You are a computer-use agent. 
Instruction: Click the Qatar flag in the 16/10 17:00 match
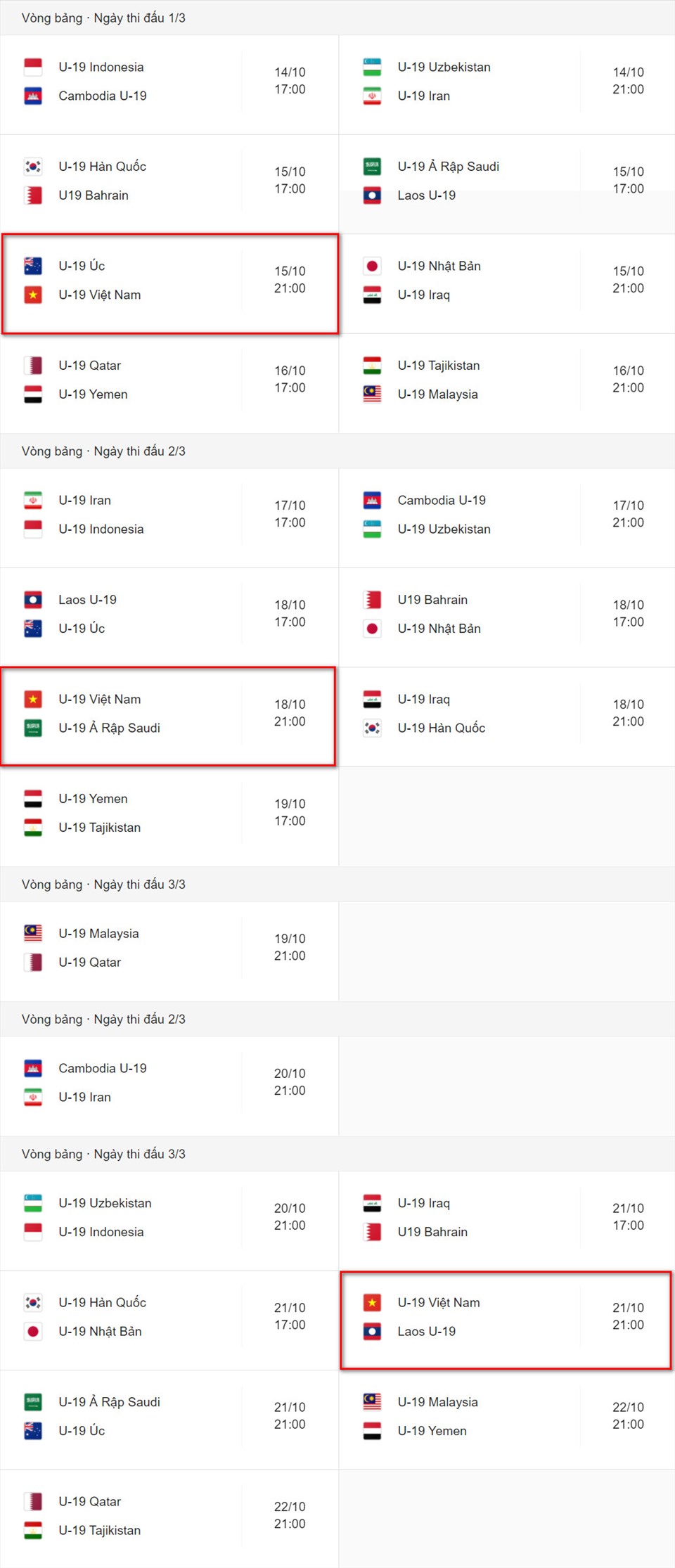(x=33, y=366)
